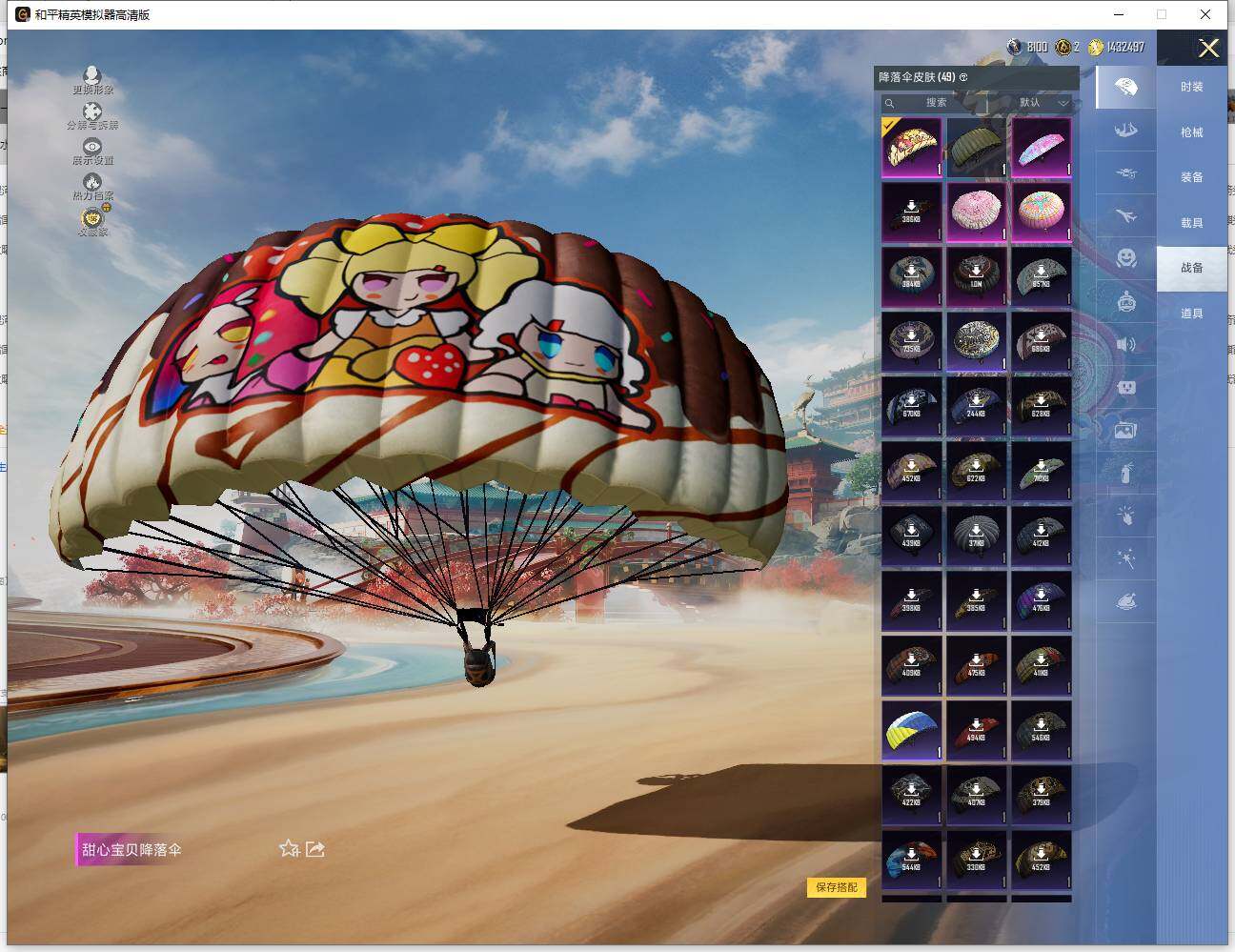Image resolution: width=1235 pixels, height=952 pixels.
Task: Click the 降落伞皮肤 (49) panel title
Action: [917, 77]
